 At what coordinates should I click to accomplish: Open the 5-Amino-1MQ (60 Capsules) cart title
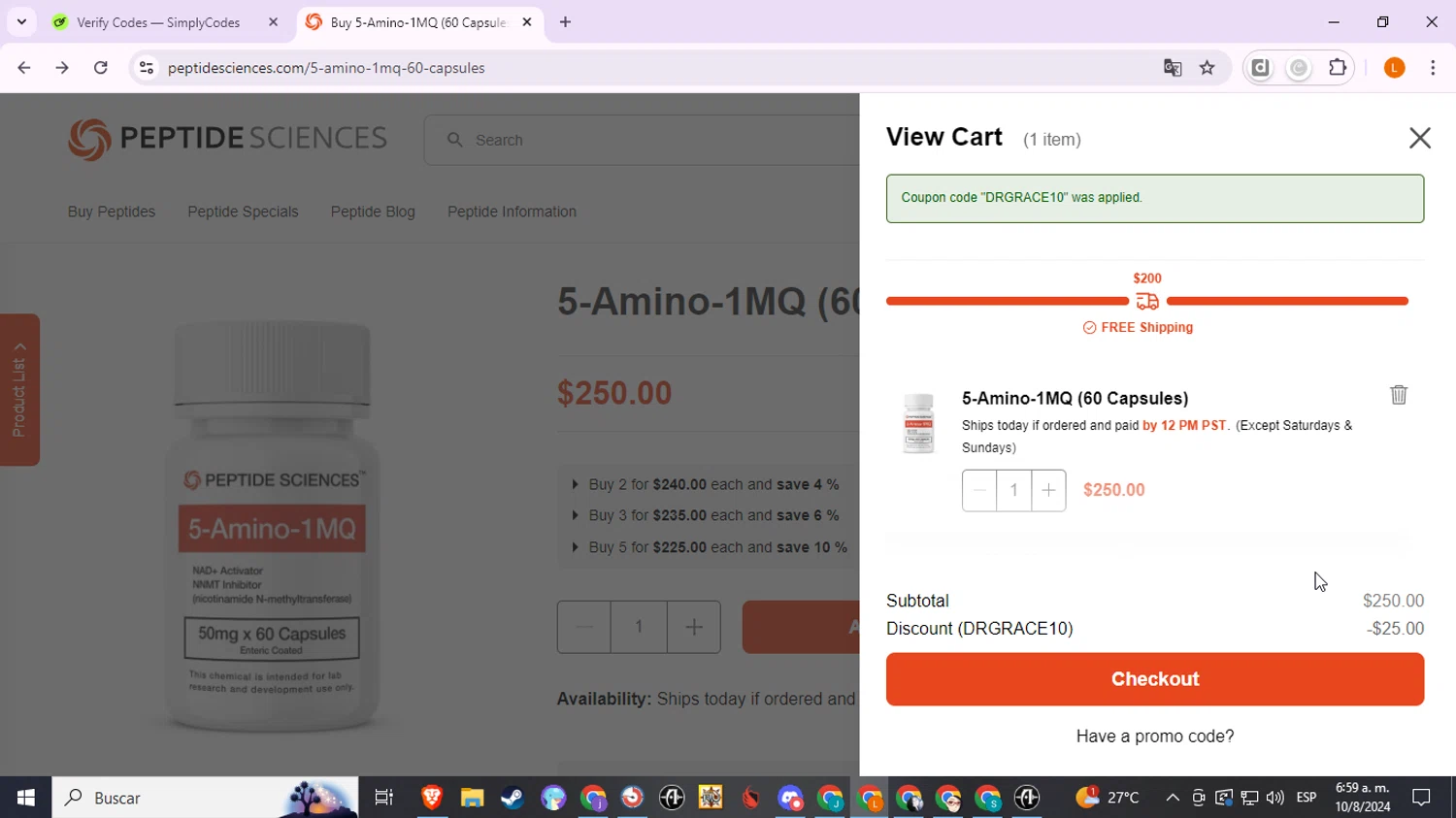point(1075,399)
